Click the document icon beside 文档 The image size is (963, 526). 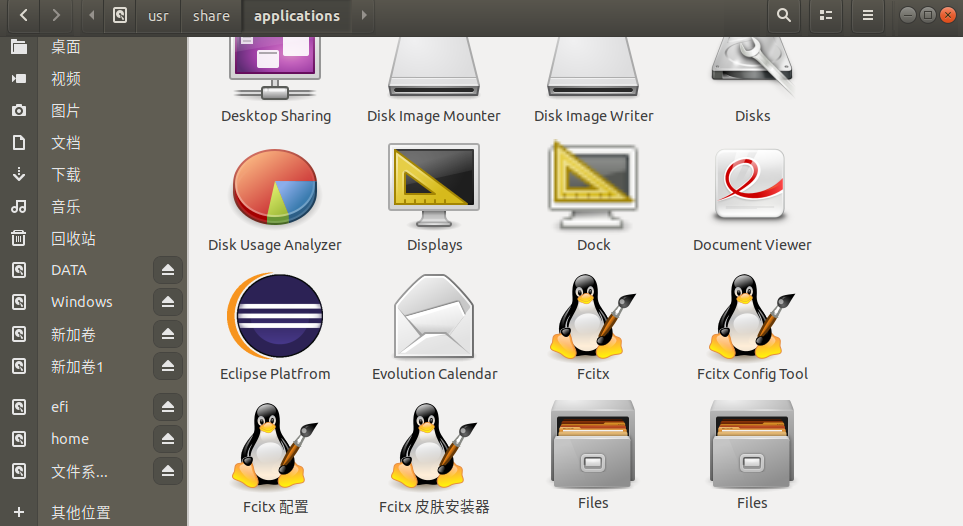19,143
